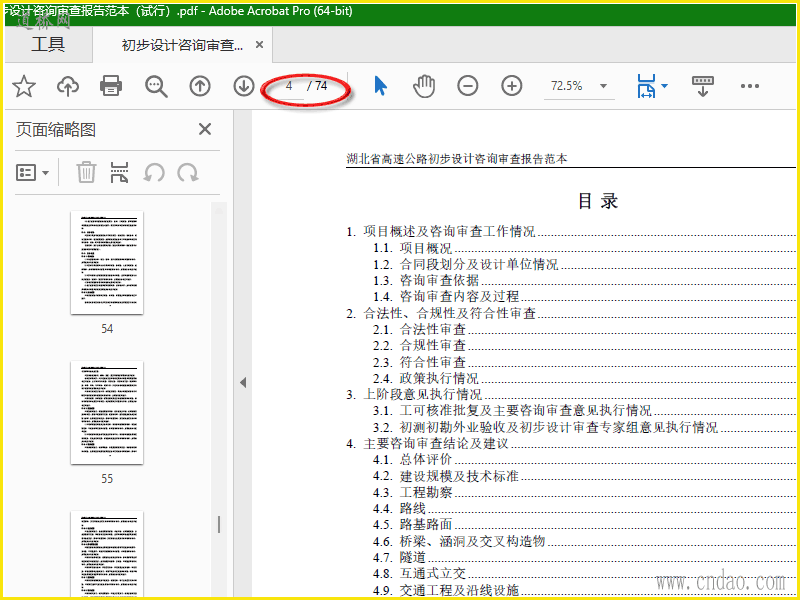The width and height of the screenshot is (800, 600).
Task: Click the scrolling mode keyboard icon
Action: pyautogui.click(x=703, y=86)
